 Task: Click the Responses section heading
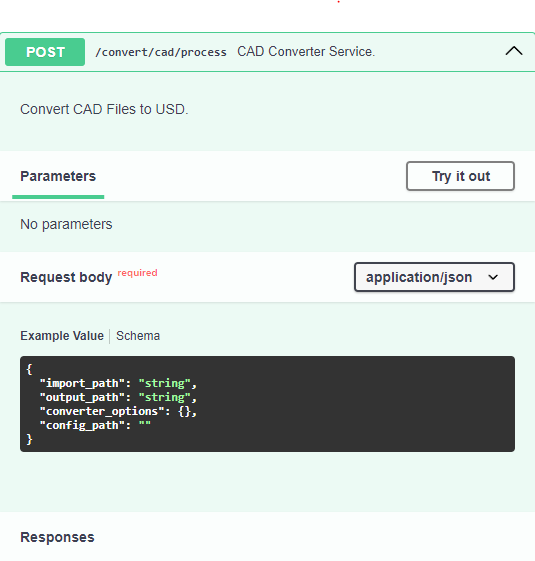57,537
